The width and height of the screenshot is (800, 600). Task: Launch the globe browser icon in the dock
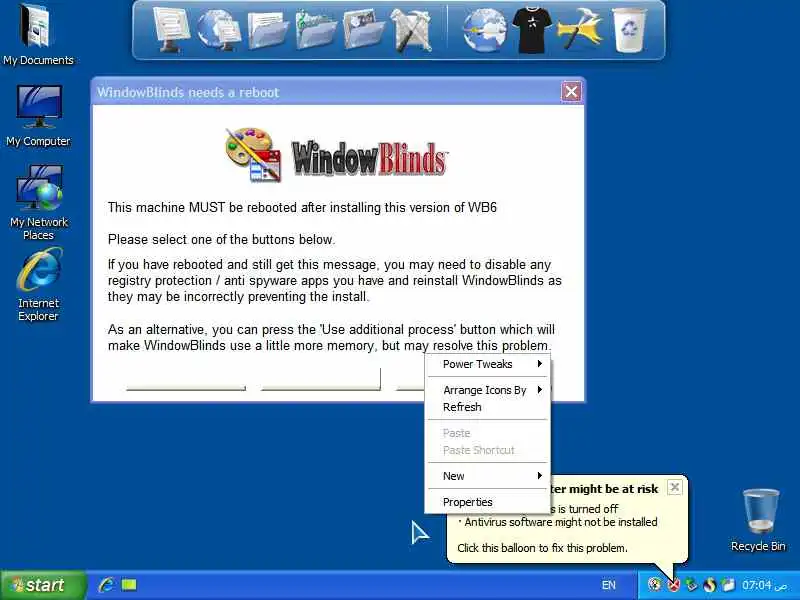tap(485, 31)
